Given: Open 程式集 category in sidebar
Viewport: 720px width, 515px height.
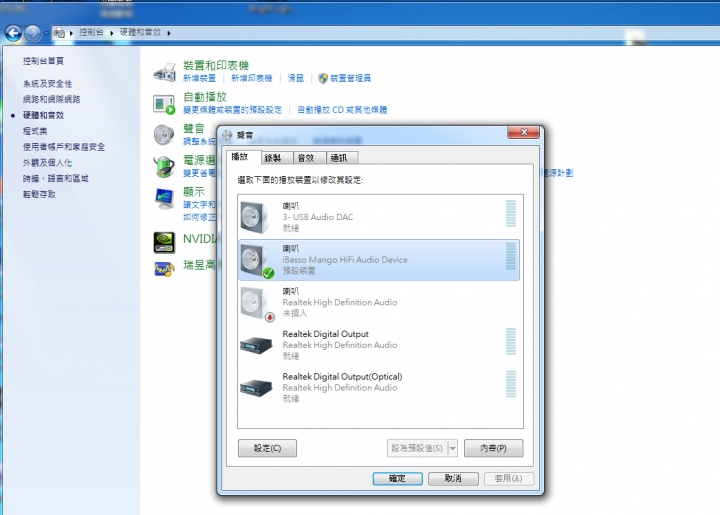Looking at the screenshot, I should pos(35,131).
